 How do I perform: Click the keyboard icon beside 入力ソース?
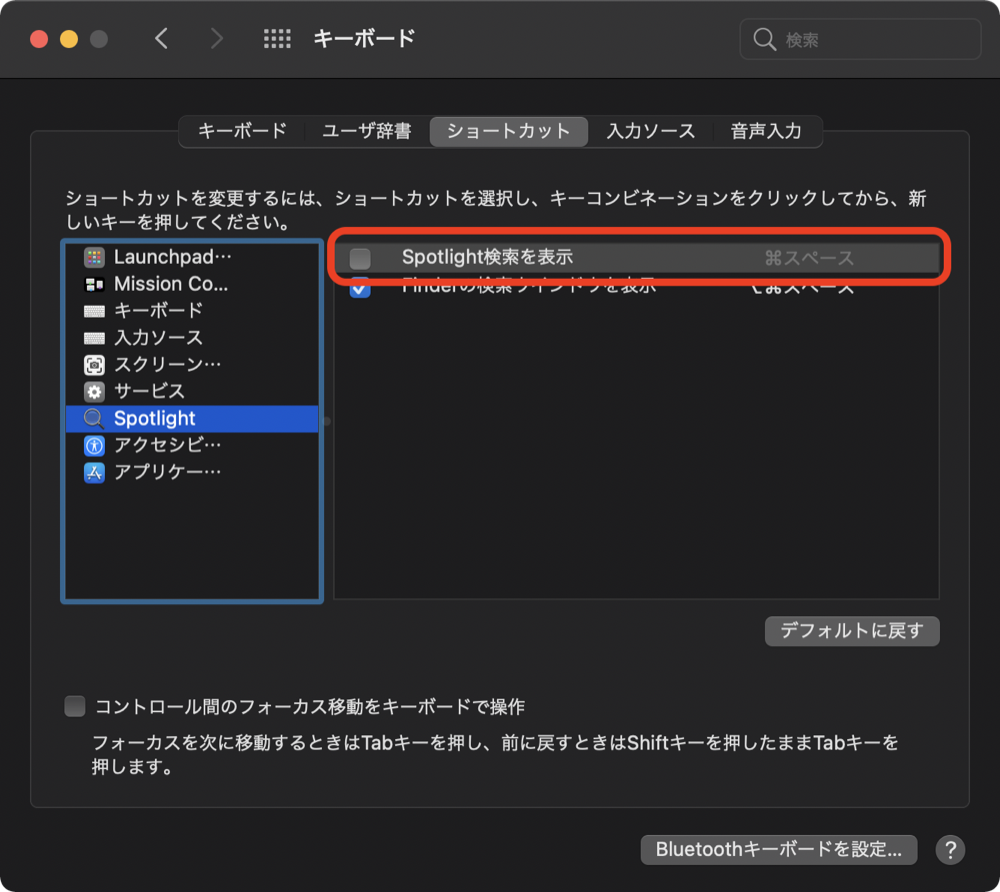coord(94,338)
